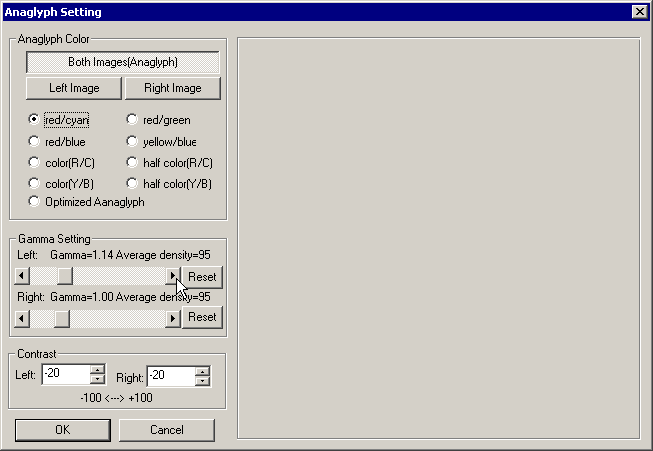
Task: Cancel the Anaglyph Setting dialog
Action: [167, 430]
